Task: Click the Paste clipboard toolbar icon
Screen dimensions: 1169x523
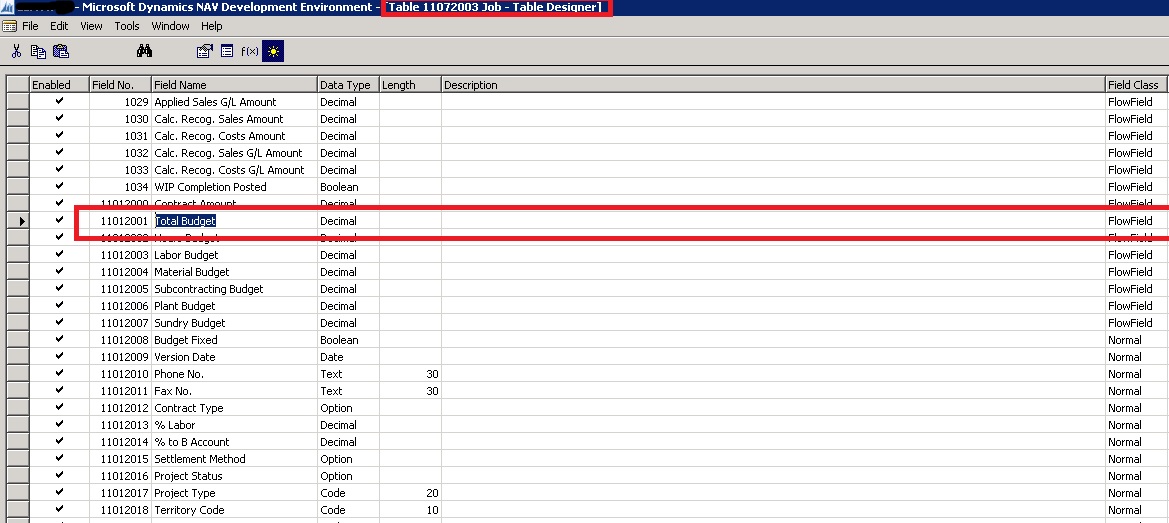Action: (x=61, y=51)
